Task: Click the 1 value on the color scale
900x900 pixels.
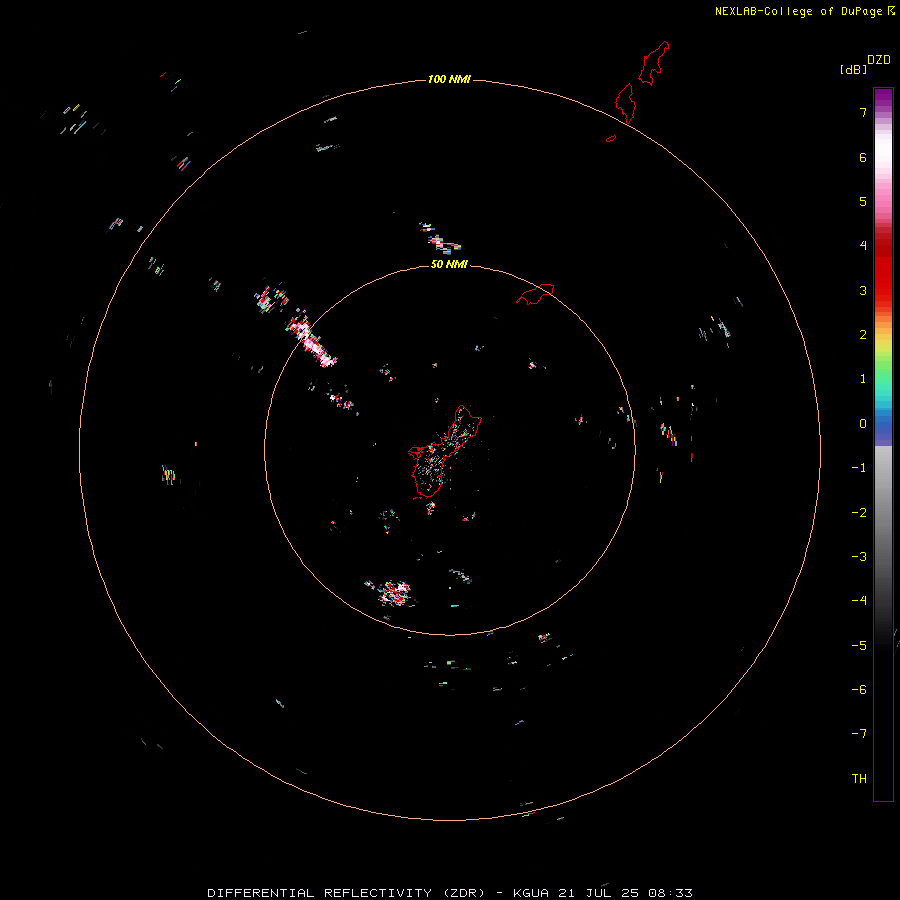Action: click(862, 379)
